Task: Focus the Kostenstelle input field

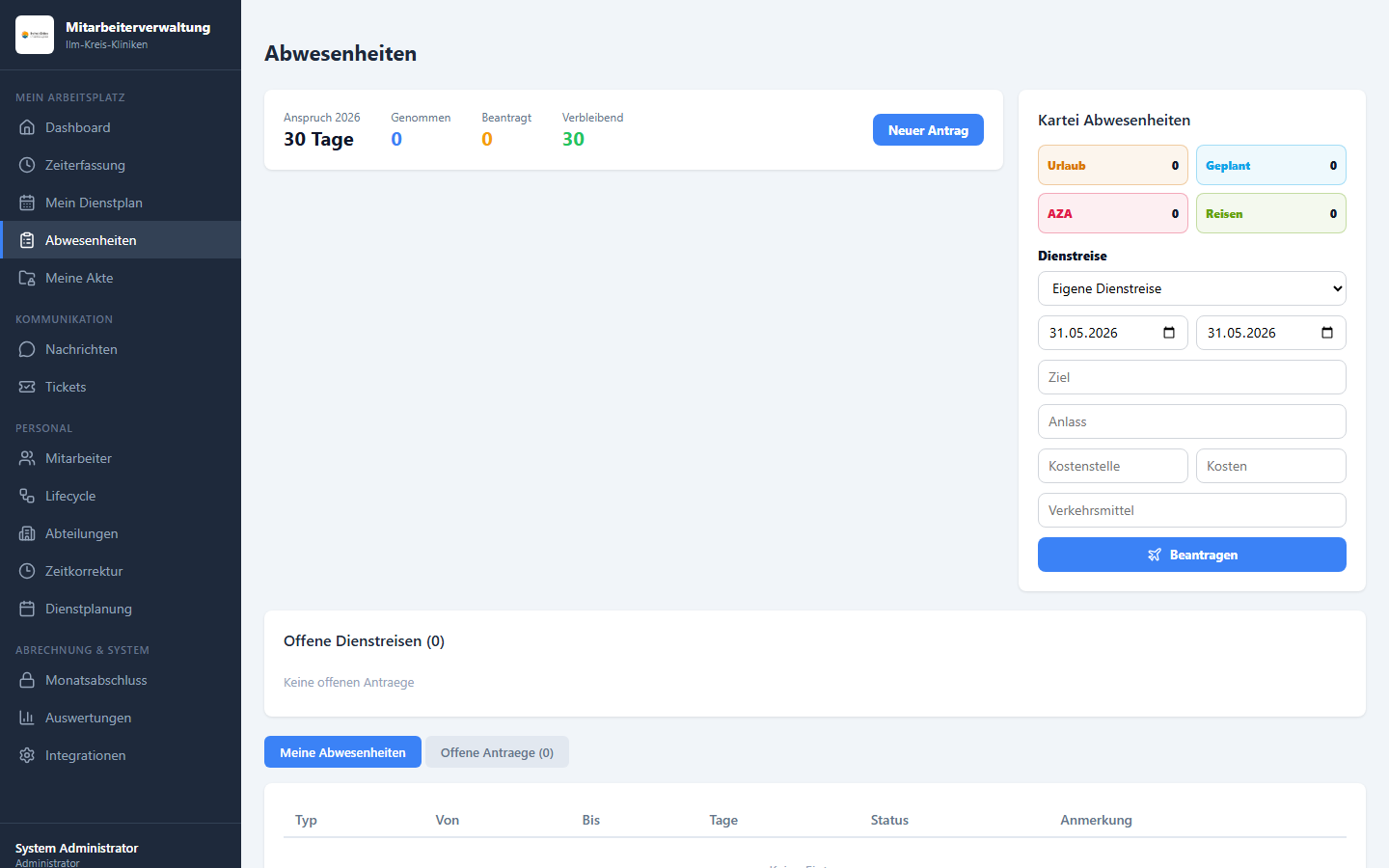Action: point(1113,466)
